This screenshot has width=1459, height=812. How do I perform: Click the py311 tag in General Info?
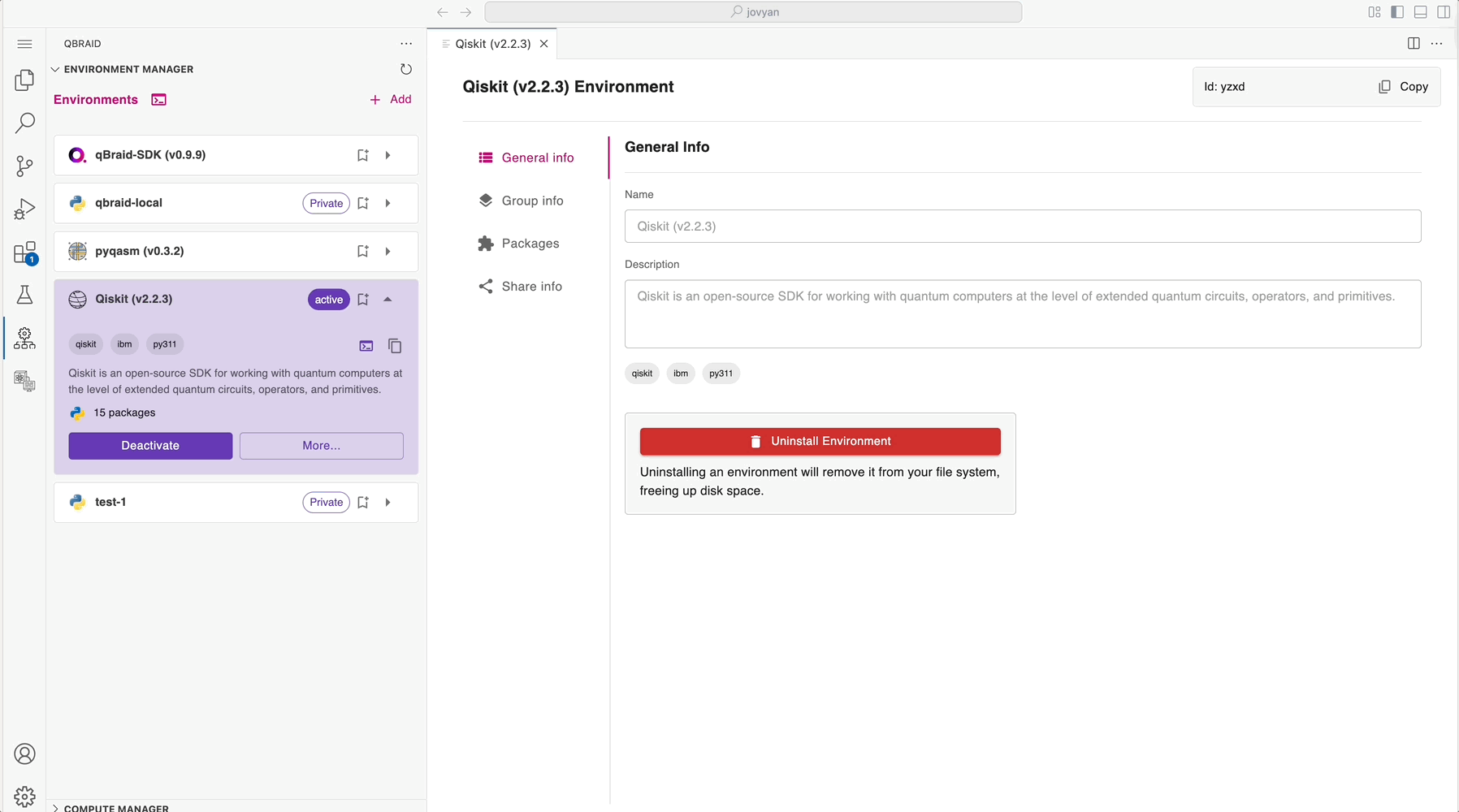tap(721, 374)
